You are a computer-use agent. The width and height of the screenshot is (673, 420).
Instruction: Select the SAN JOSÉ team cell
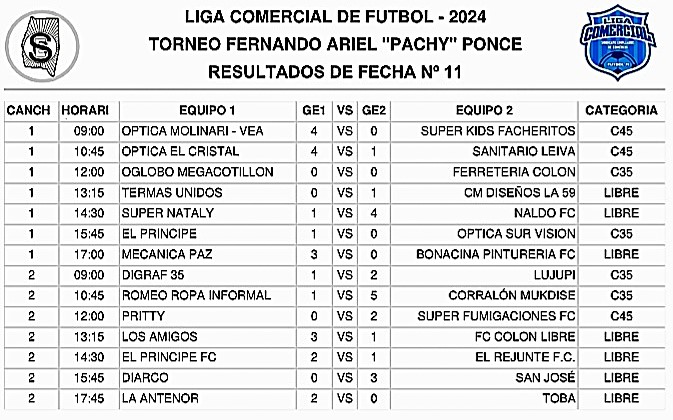(x=484, y=378)
